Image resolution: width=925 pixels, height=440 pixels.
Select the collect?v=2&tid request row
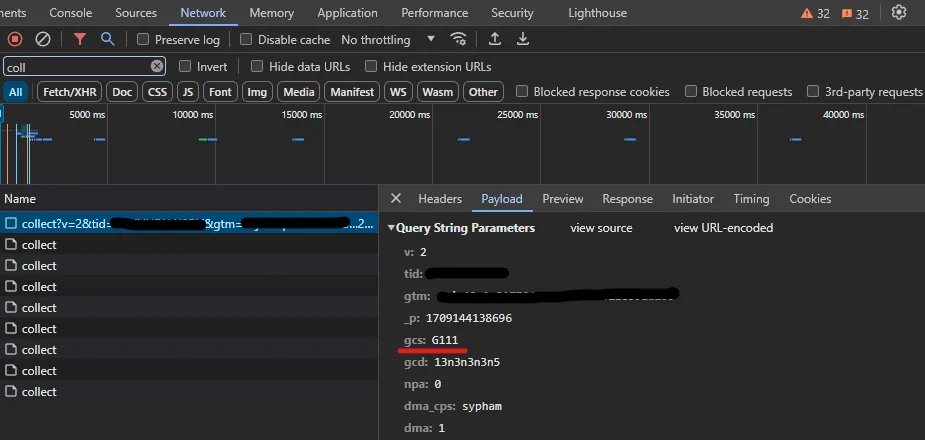tap(189, 223)
